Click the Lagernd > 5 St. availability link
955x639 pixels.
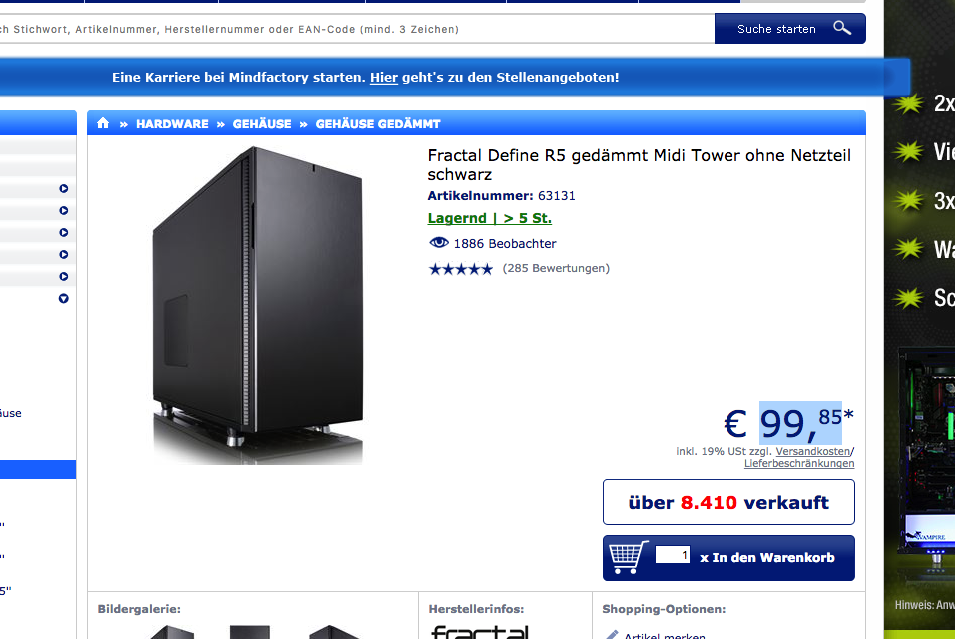click(490, 218)
